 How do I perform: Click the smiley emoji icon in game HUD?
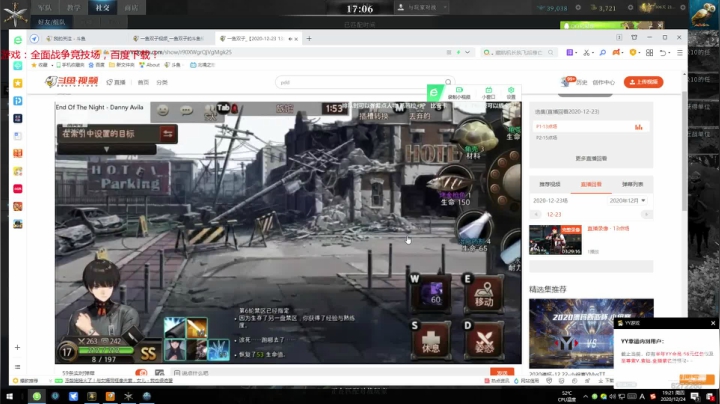[x=163, y=110]
